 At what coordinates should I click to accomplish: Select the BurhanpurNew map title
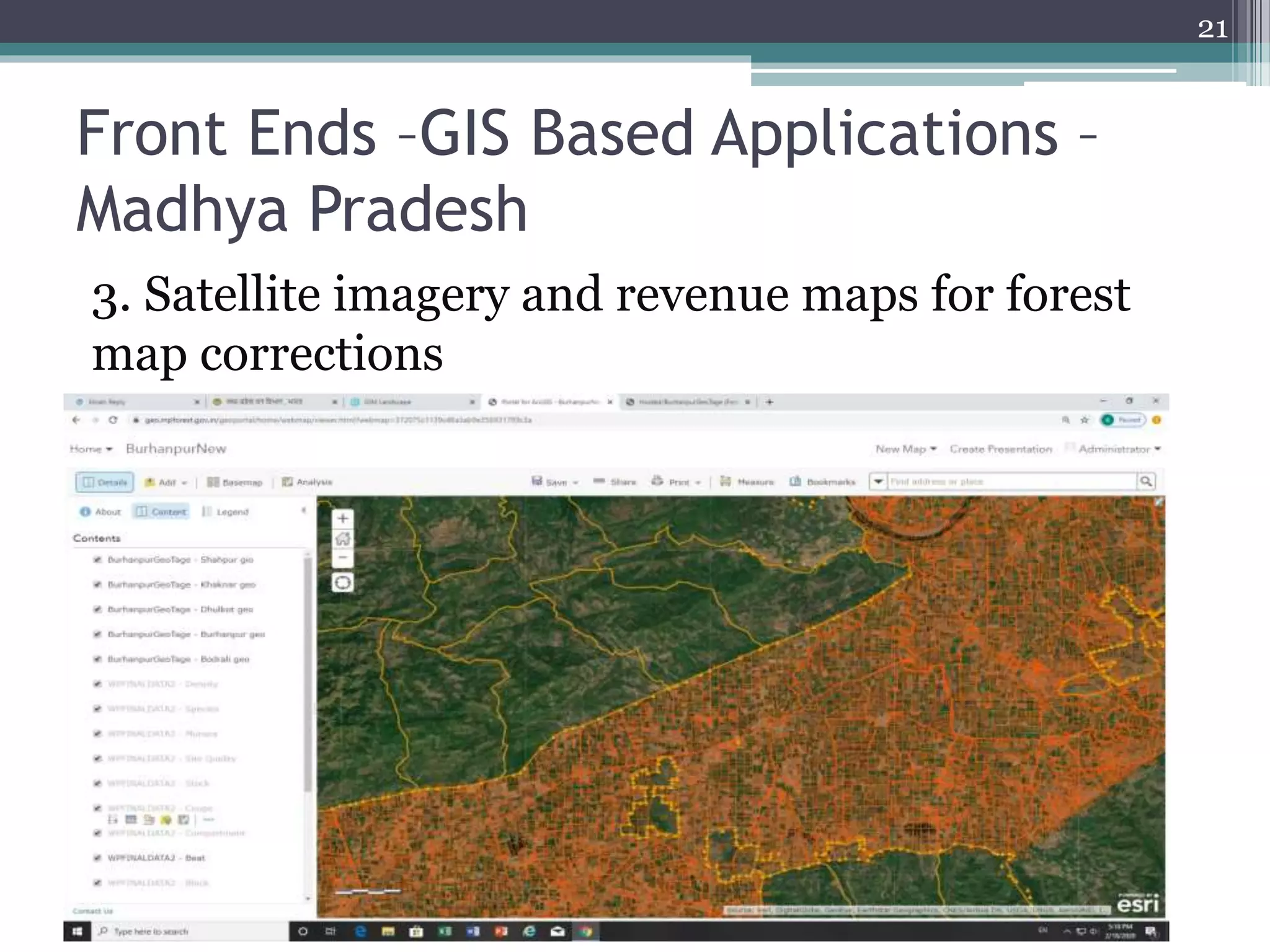(176, 449)
